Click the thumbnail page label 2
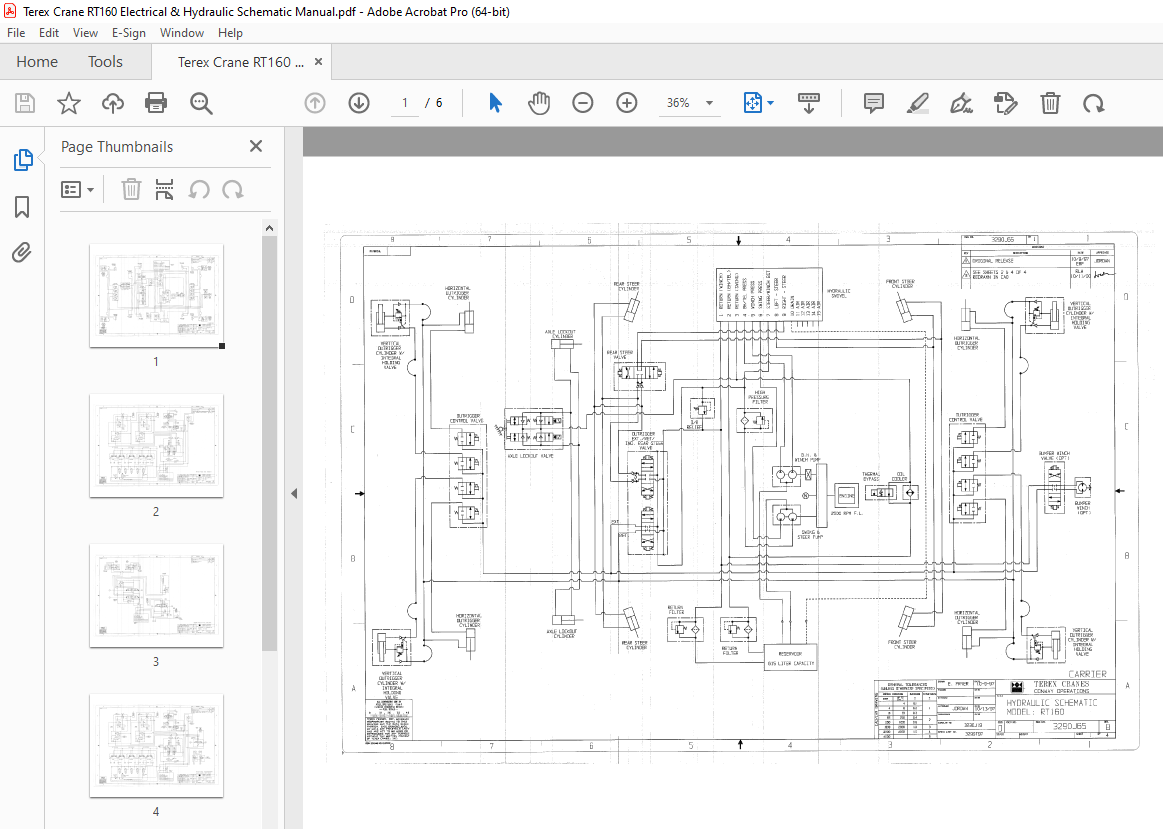Screen dimensions: 1163x829 [x=156, y=512]
